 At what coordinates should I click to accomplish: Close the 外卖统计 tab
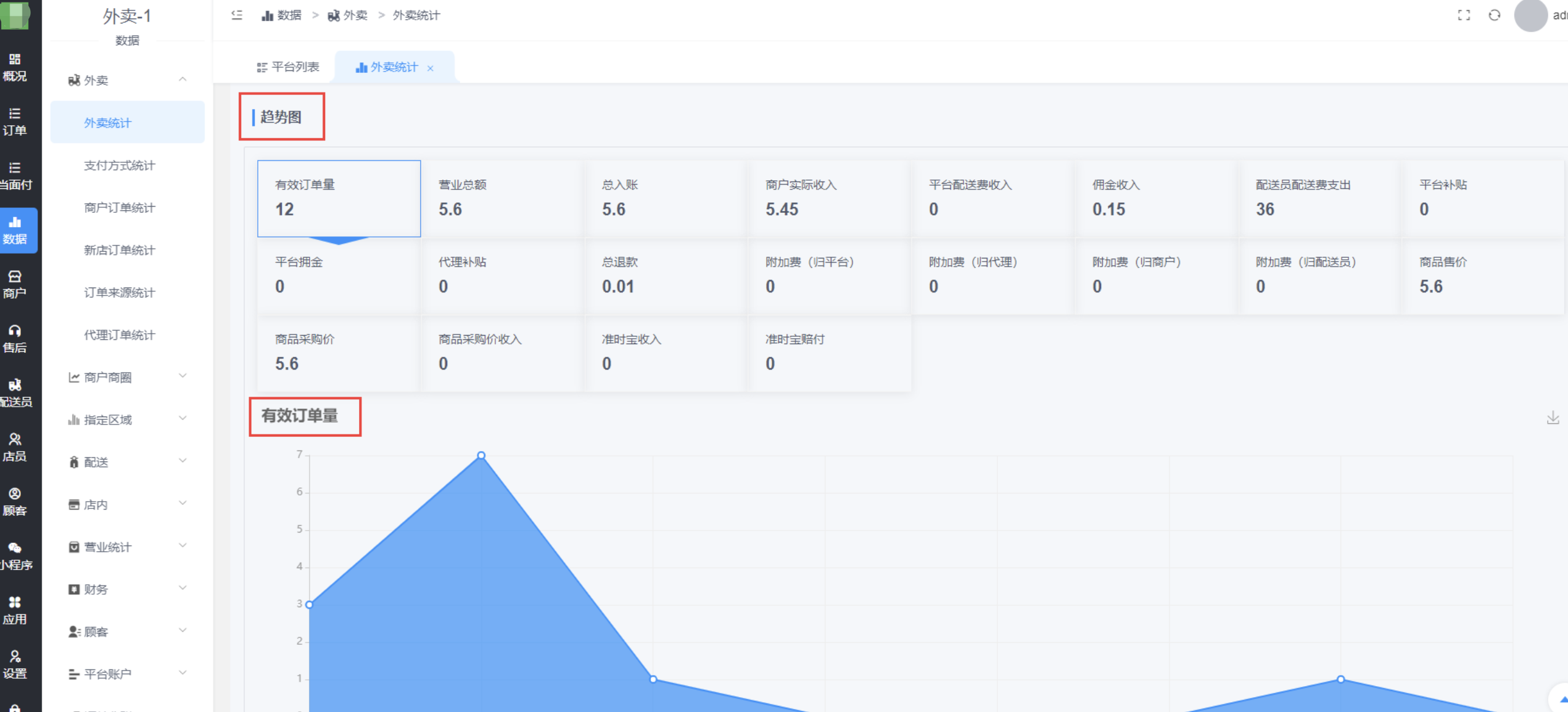(431, 68)
